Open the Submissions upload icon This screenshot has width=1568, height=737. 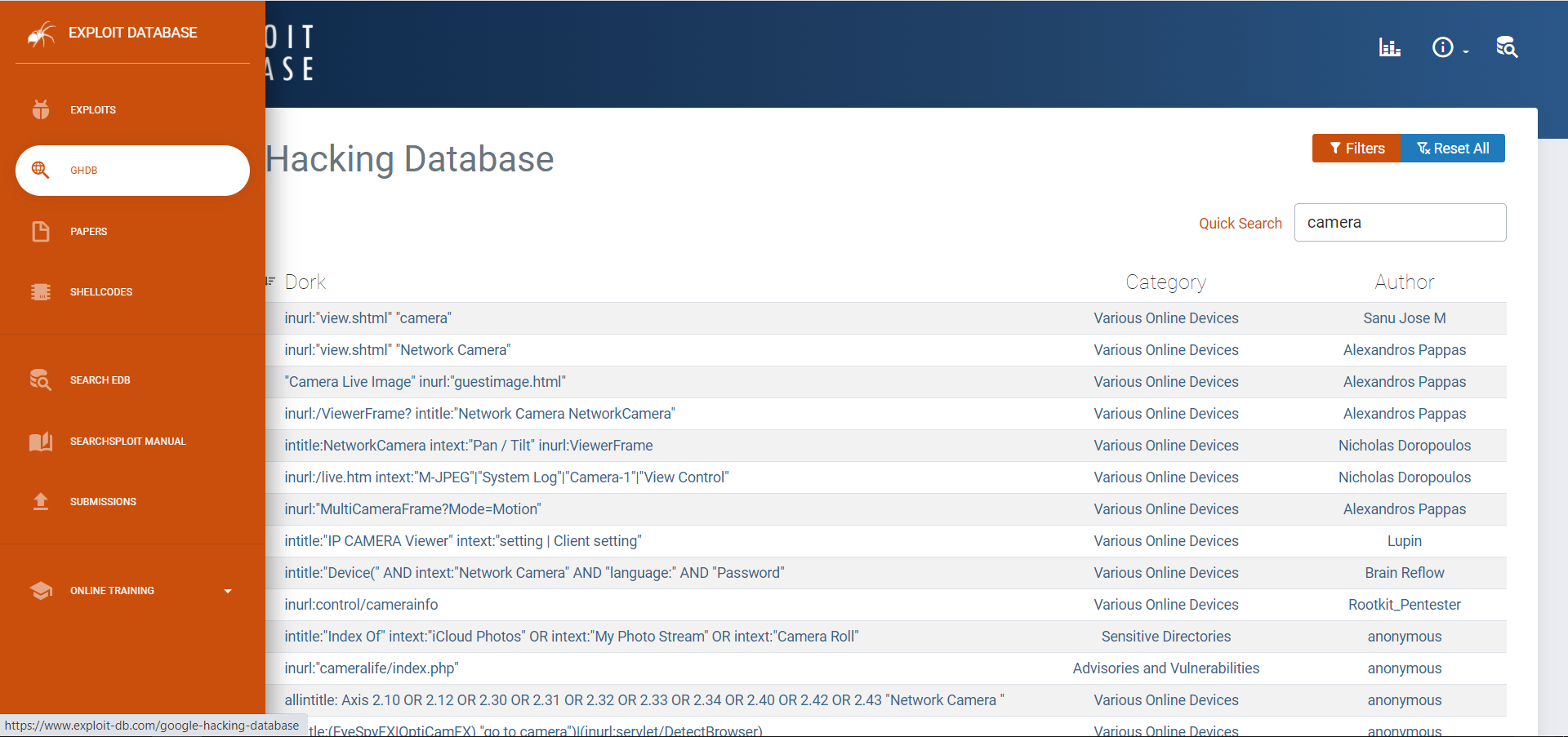coord(41,501)
